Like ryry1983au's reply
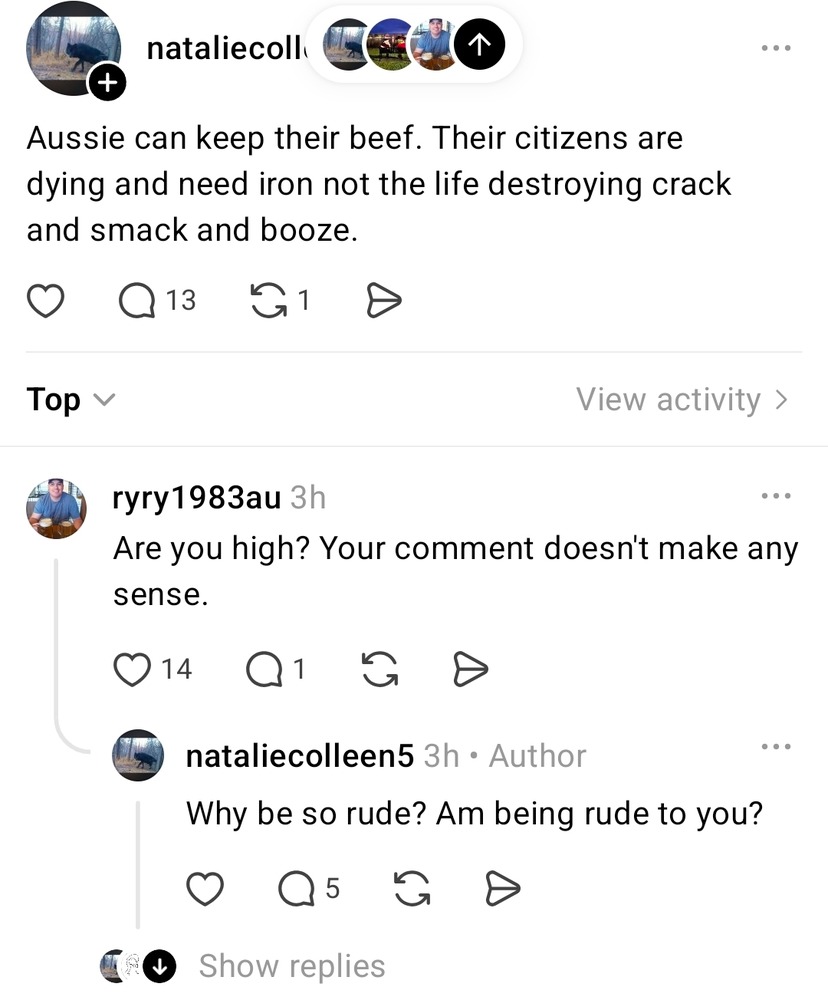This screenshot has width=828, height=1000. coord(152,669)
